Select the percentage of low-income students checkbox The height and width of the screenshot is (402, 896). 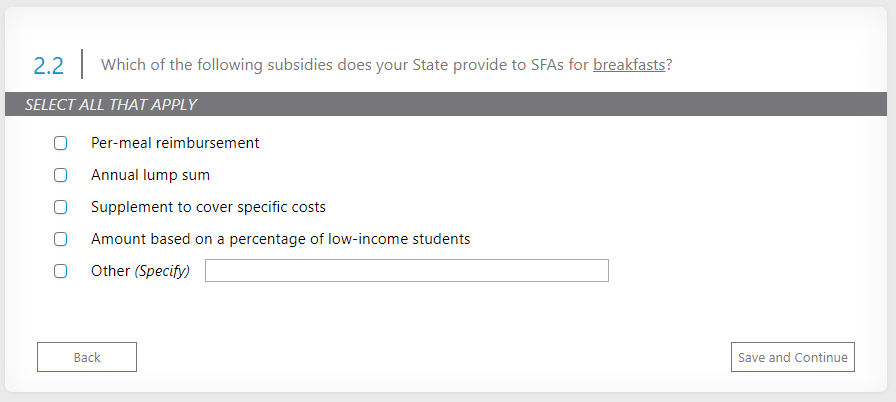[x=60, y=239]
